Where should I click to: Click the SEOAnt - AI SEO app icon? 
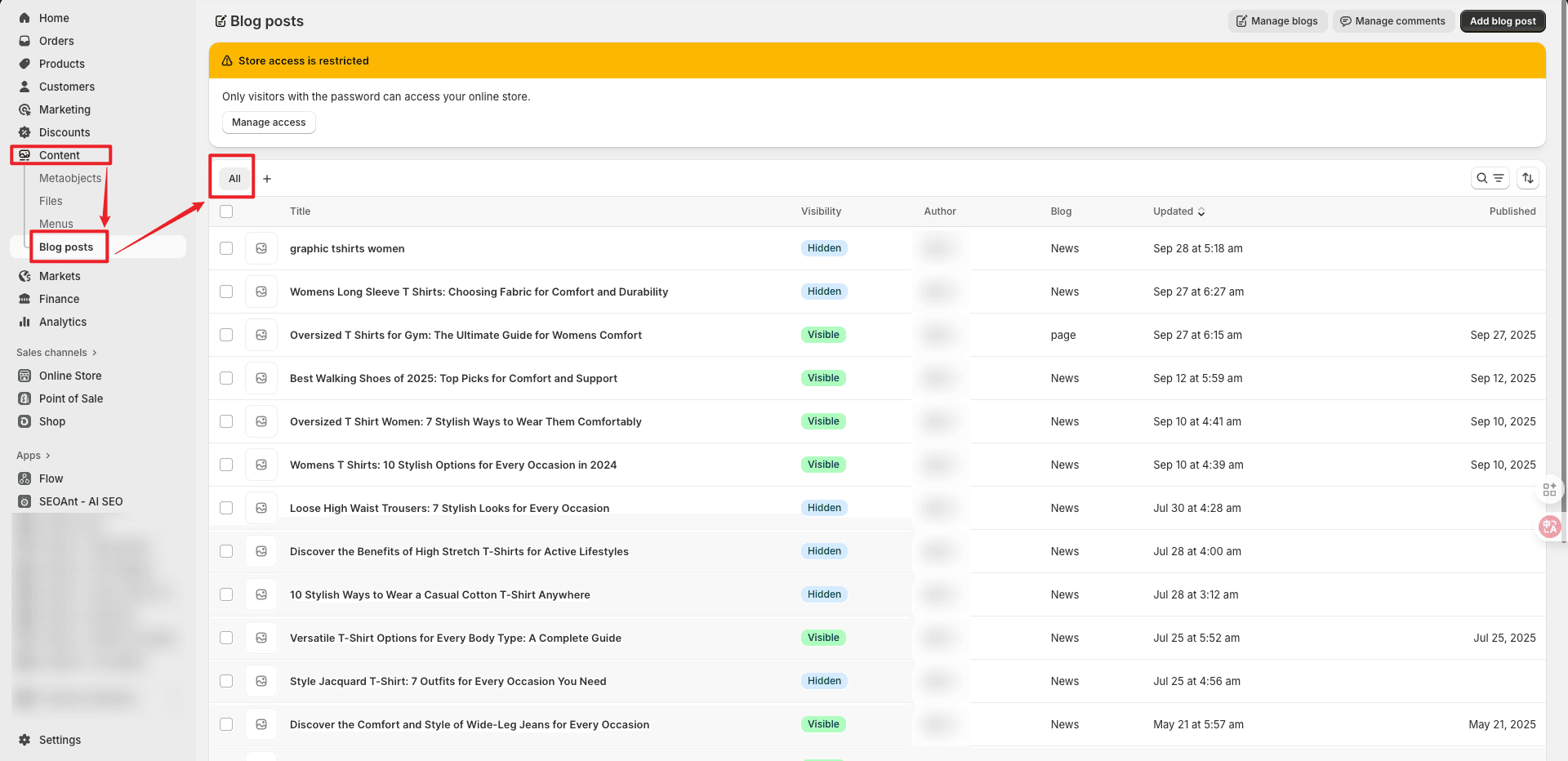point(24,501)
